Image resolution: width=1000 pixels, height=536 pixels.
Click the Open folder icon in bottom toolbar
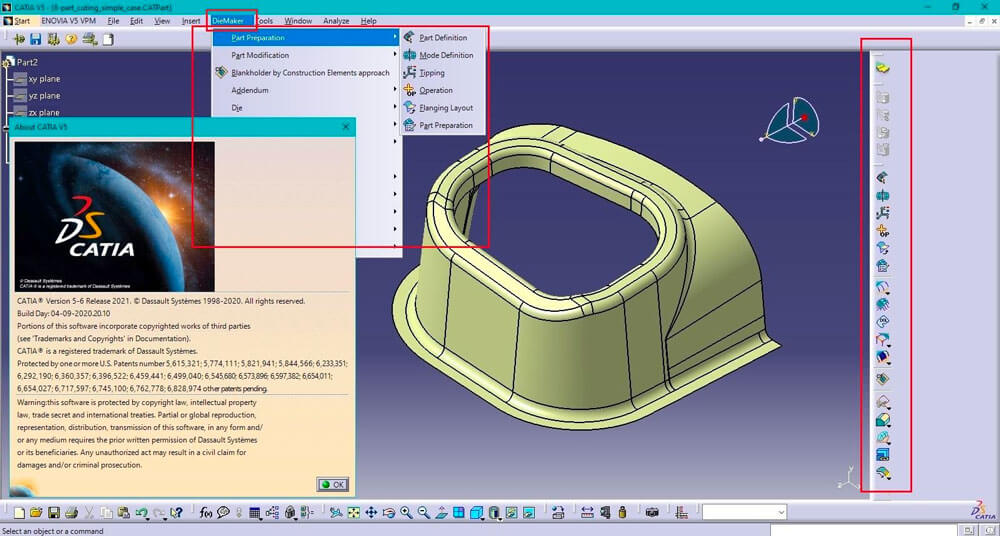(x=36, y=512)
